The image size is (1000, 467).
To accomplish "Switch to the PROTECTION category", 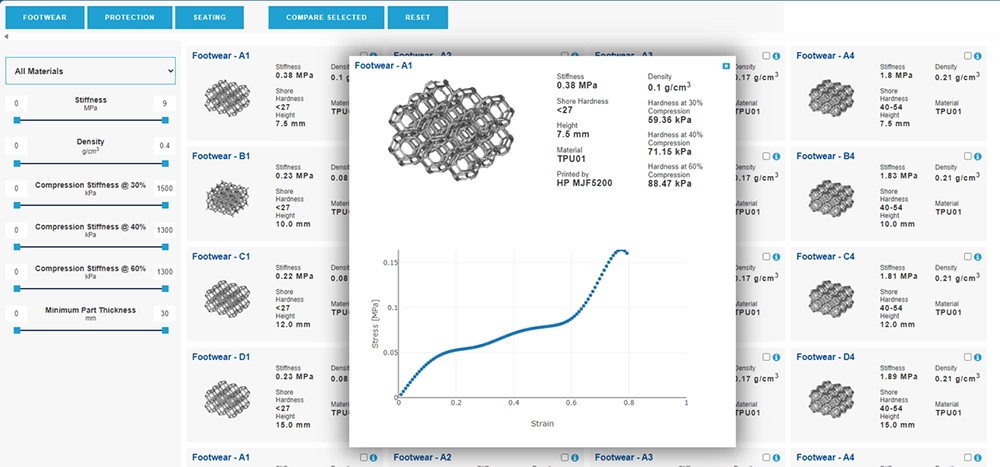I will pyautogui.click(x=129, y=17).
